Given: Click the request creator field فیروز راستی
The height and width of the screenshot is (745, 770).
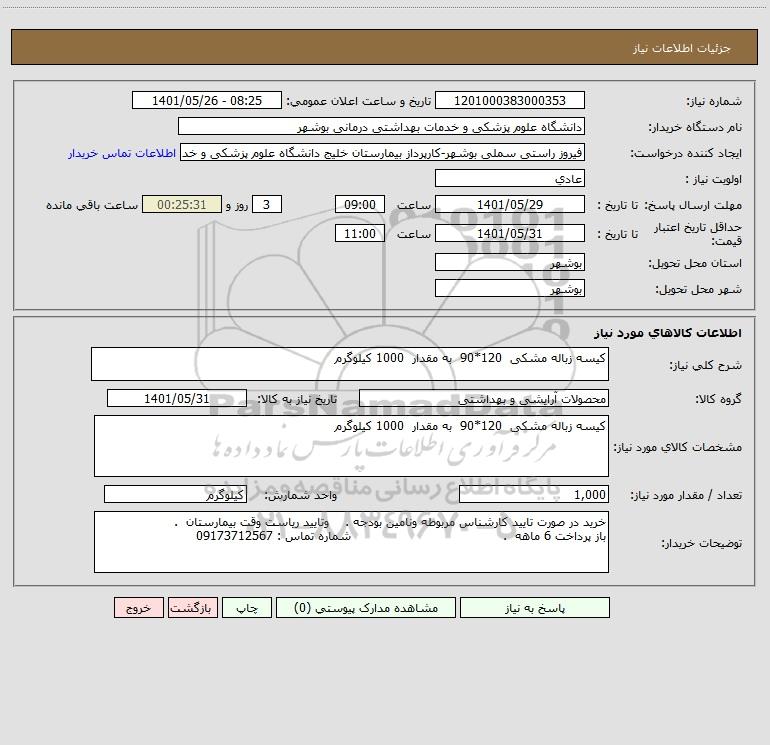Looking at the screenshot, I should (x=383, y=152).
